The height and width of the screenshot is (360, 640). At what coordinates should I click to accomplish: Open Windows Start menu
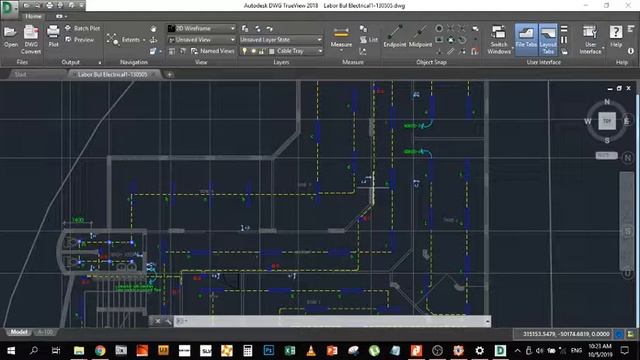click(x=11, y=350)
